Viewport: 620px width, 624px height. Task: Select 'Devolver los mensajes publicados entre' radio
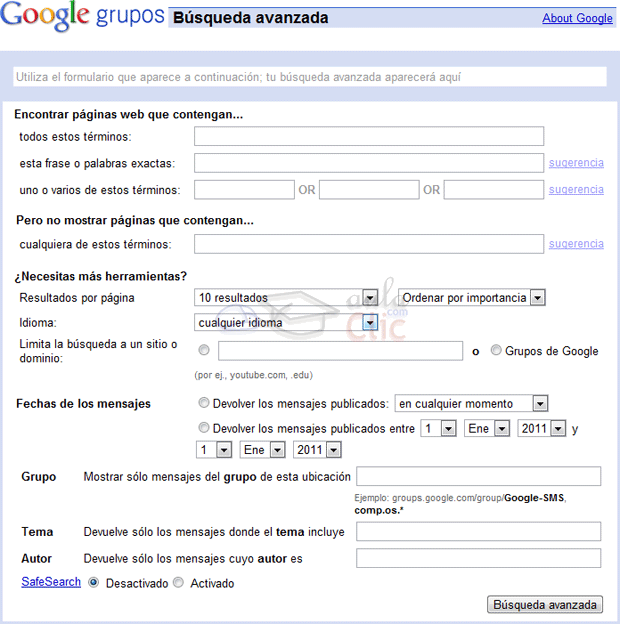[x=204, y=428]
